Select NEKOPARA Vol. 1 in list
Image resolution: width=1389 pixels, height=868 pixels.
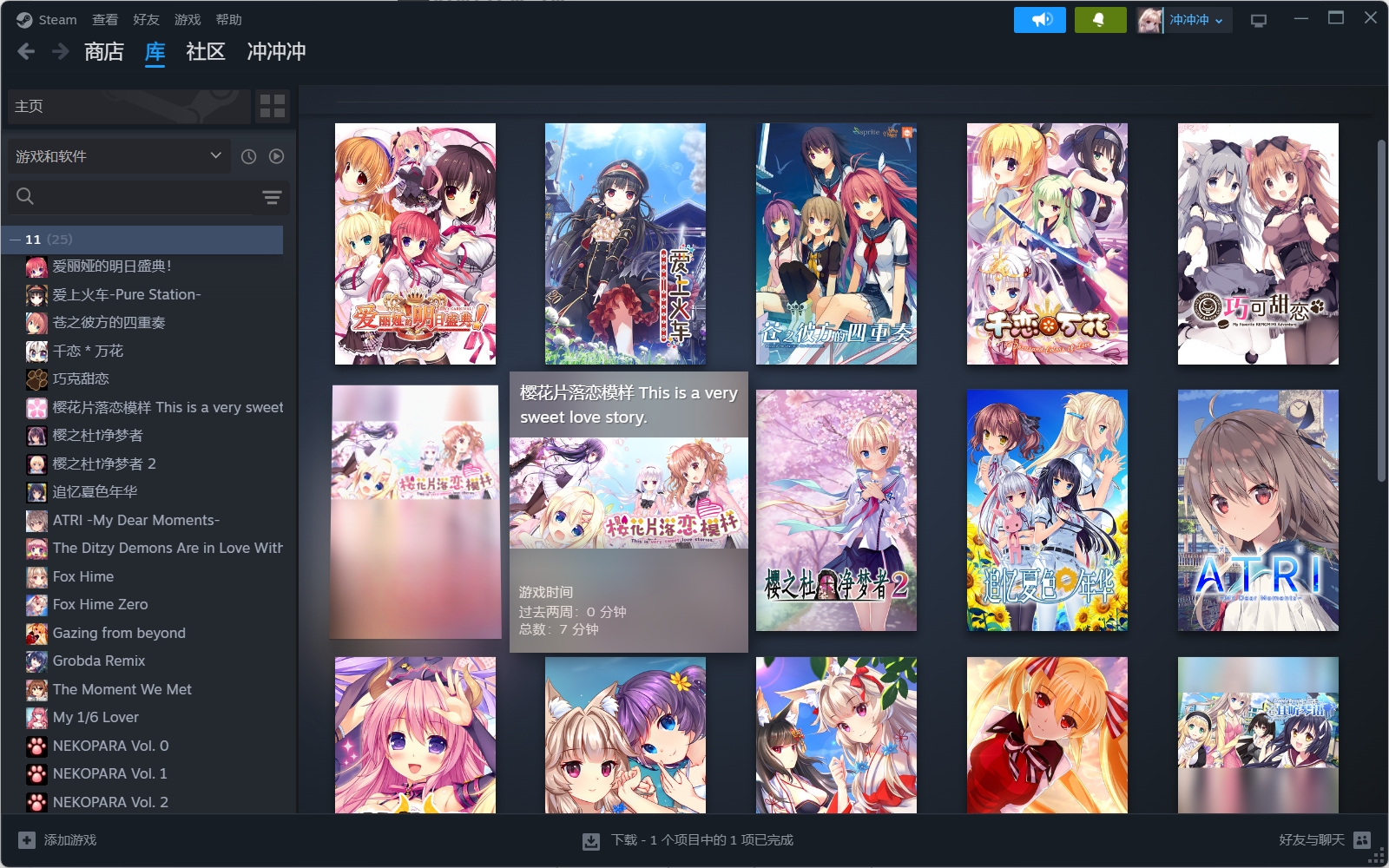[x=109, y=773]
